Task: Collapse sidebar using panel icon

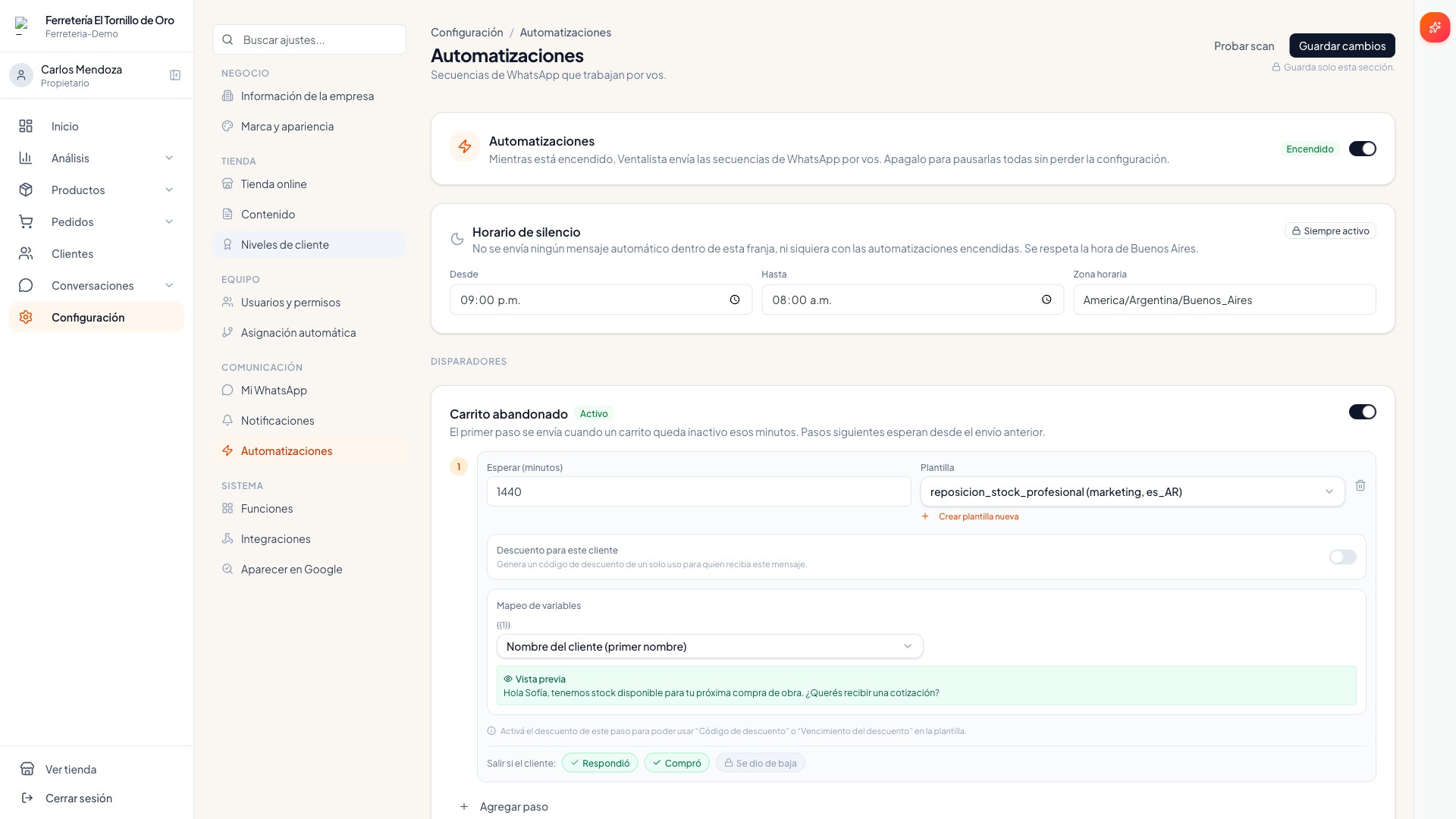Action: click(x=175, y=75)
